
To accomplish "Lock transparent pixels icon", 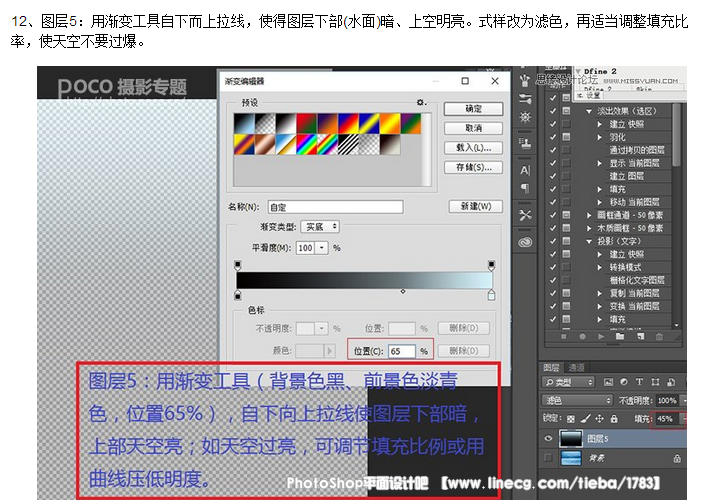I will [571, 419].
